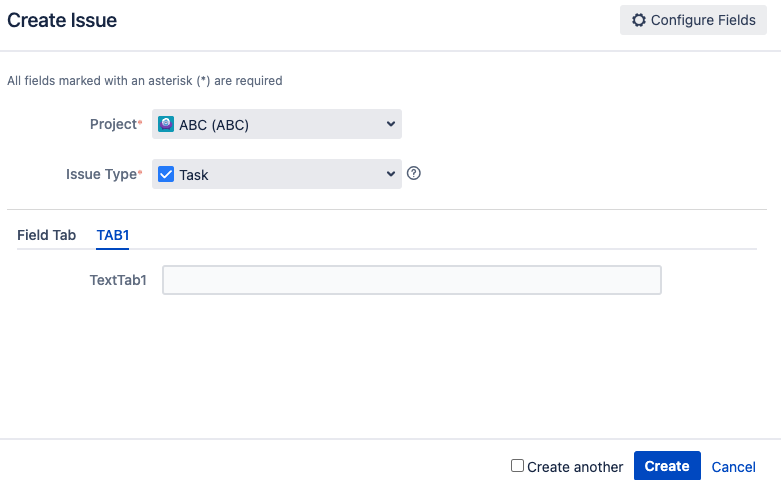Open the ABC (ABC) project selector
This screenshot has width=781, height=480.
coord(277,124)
